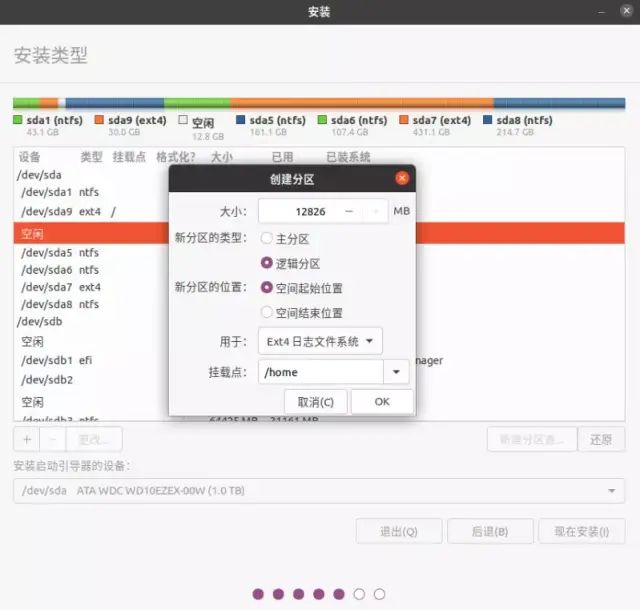Select 逻辑分区 partition type
Image resolution: width=640 pixels, height=610 pixels.
click(x=266, y=263)
